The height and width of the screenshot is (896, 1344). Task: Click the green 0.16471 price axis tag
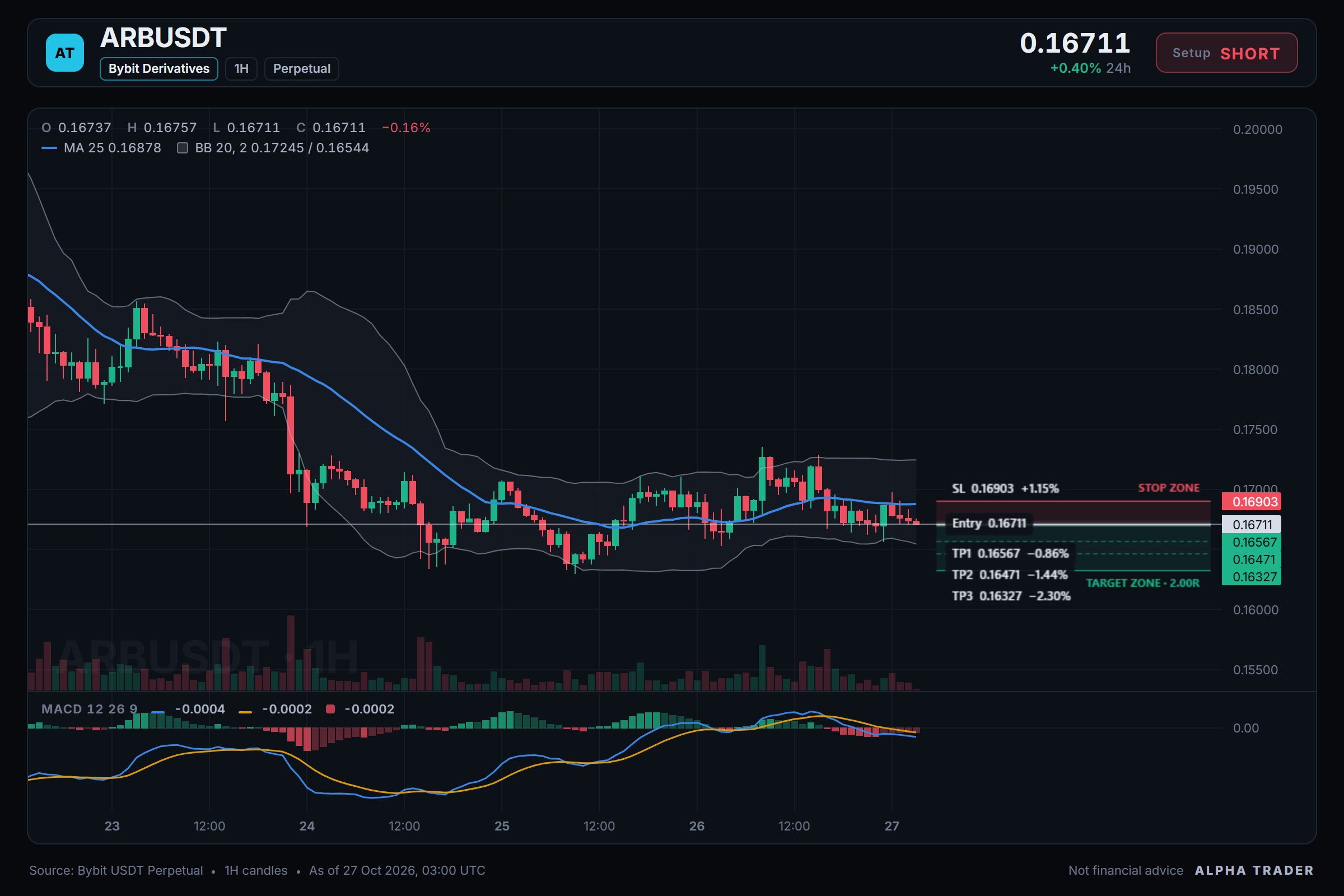pos(1252,559)
